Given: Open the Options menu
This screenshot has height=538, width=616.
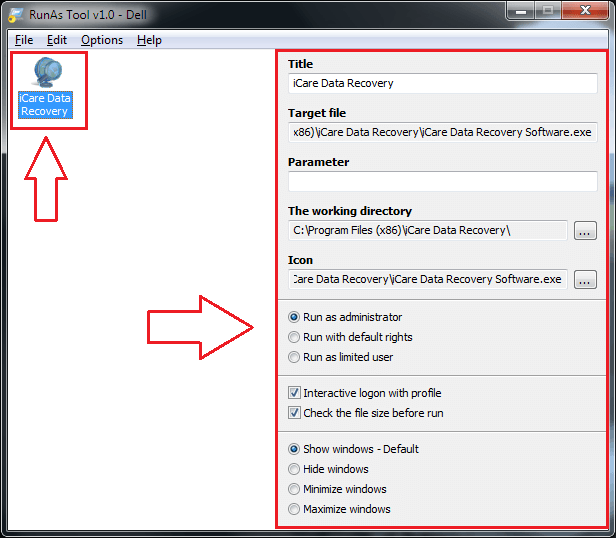Looking at the screenshot, I should coord(102,40).
